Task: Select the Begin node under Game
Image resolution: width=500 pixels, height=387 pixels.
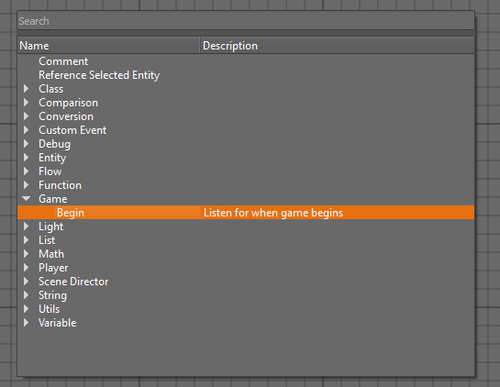Action: coord(70,213)
